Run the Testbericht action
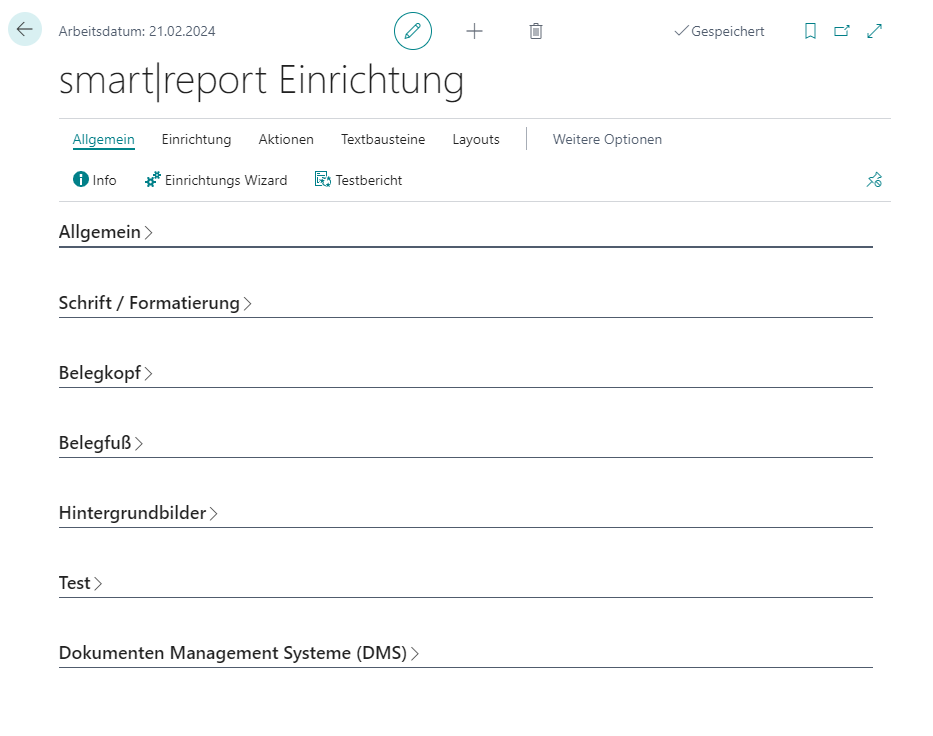The width and height of the screenshot is (933, 736). pos(359,180)
